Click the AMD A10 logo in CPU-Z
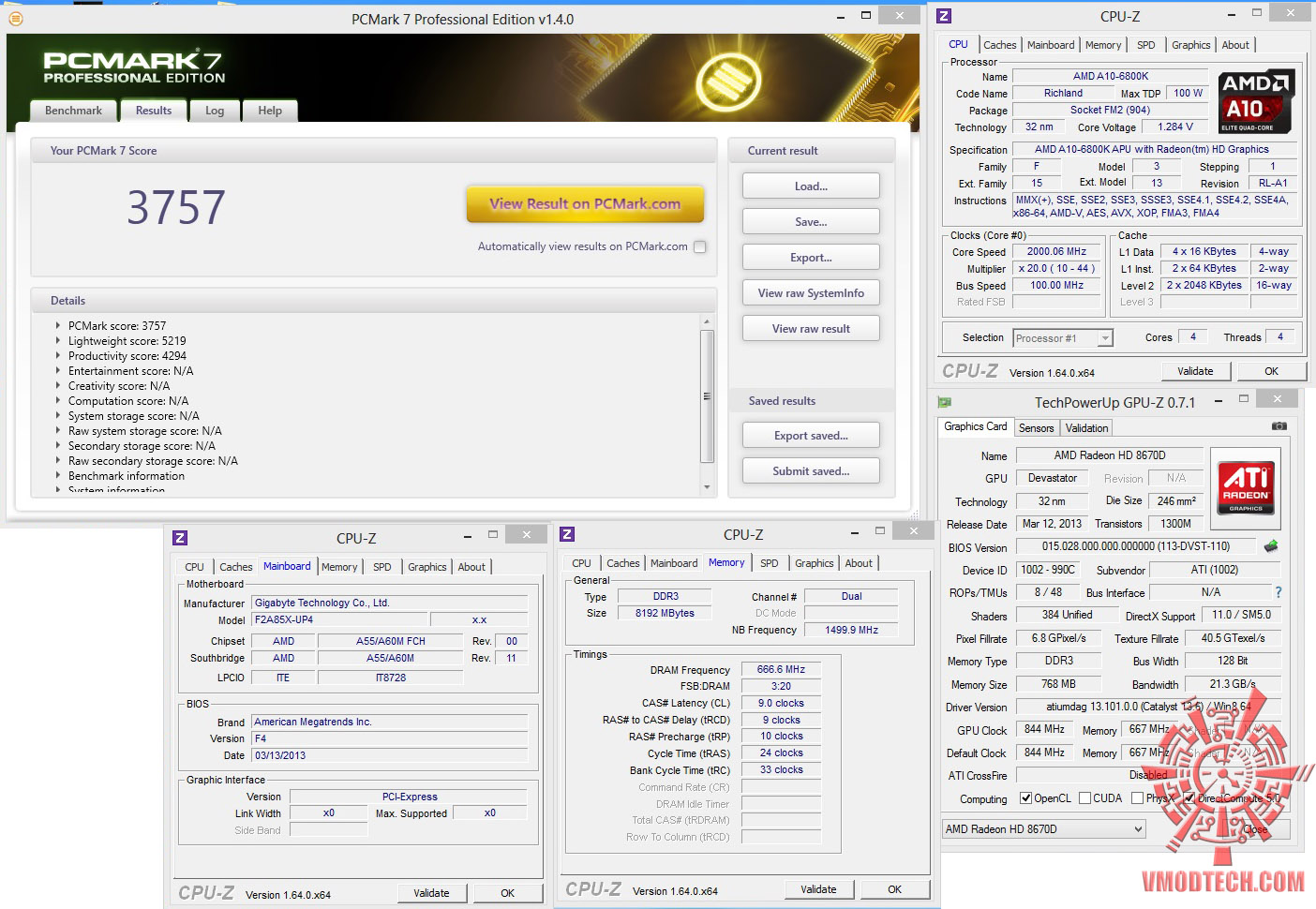 (1256, 102)
